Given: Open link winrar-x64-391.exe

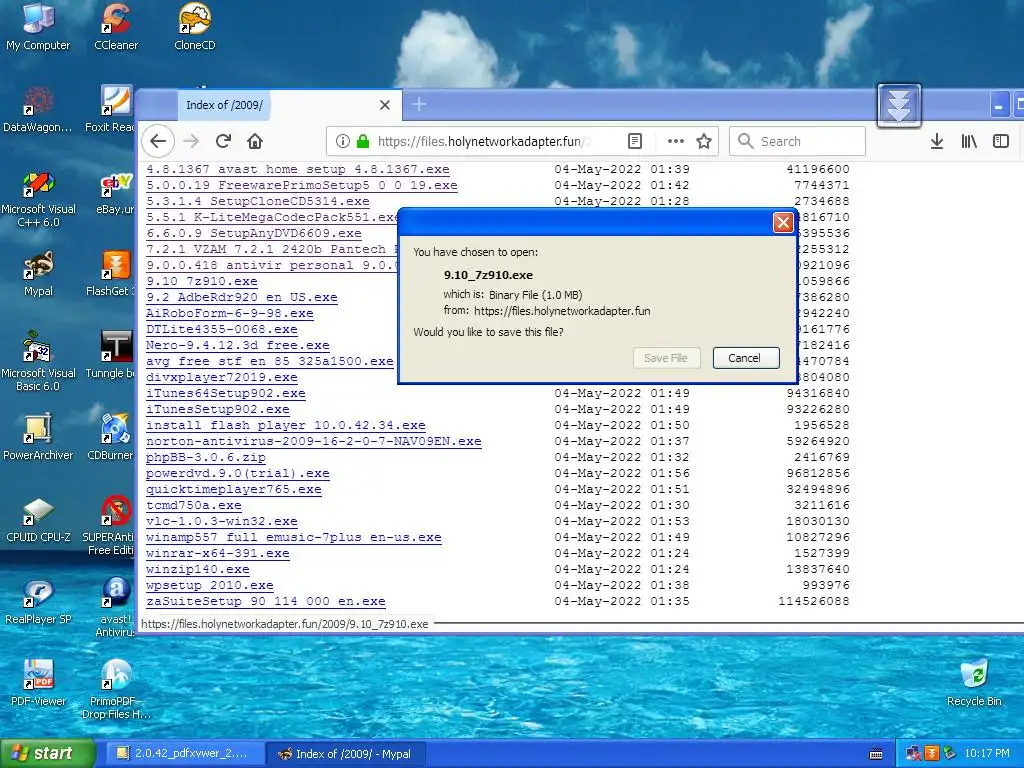Looking at the screenshot, I should coord(218,554).
